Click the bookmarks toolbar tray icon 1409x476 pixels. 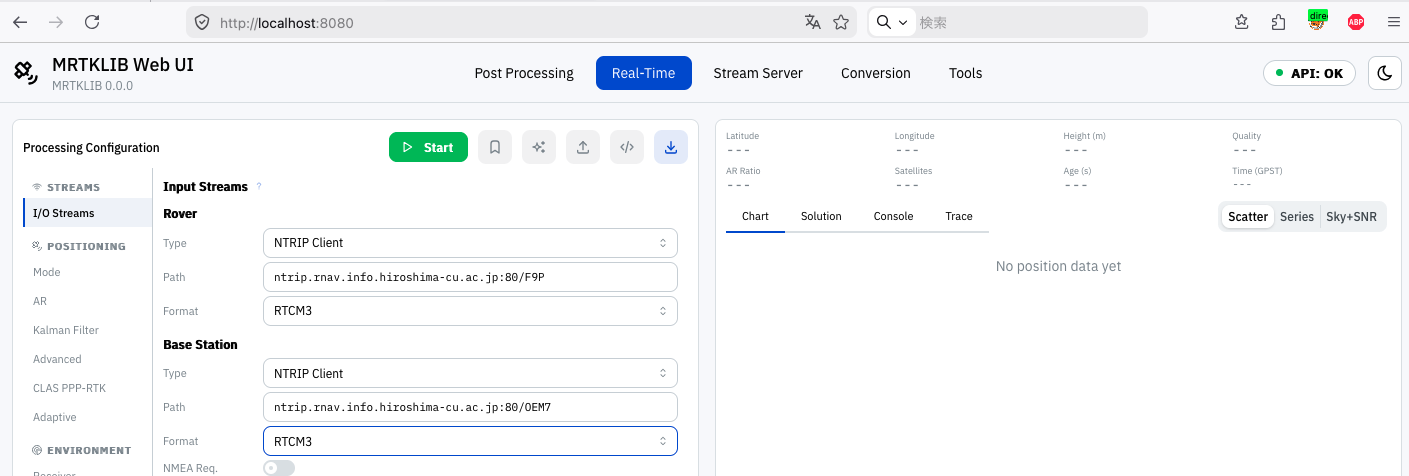coord(1242,22)
